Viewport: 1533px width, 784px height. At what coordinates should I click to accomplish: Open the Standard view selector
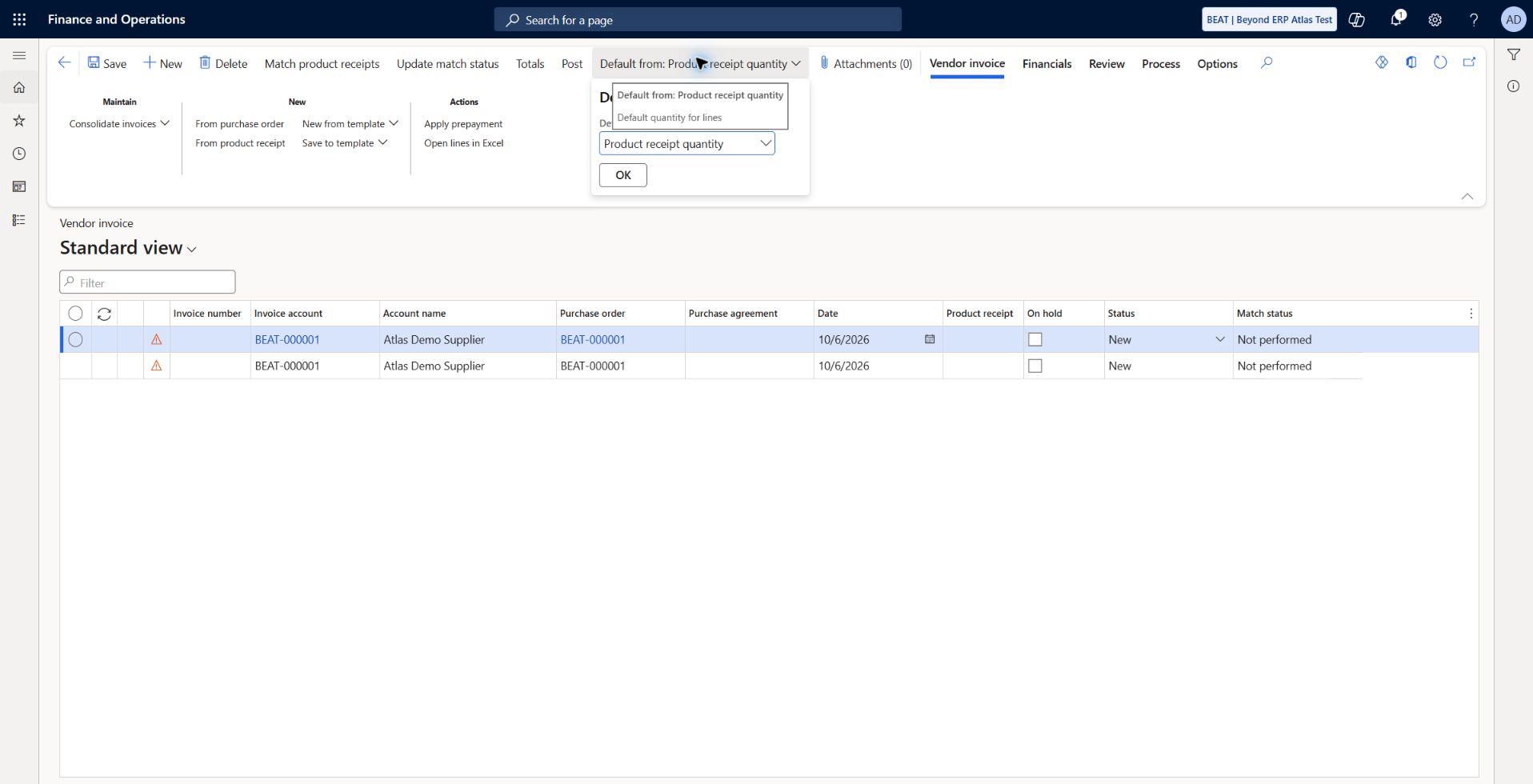(128, 248)
